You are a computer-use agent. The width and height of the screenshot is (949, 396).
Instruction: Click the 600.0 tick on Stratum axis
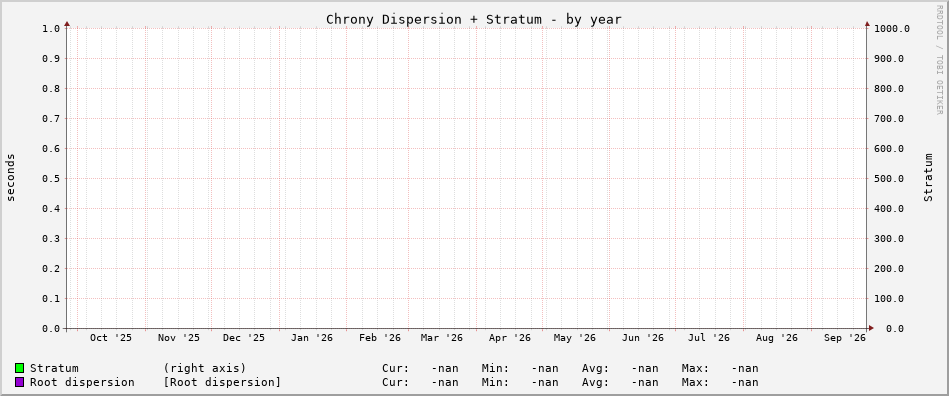(888, 148)
